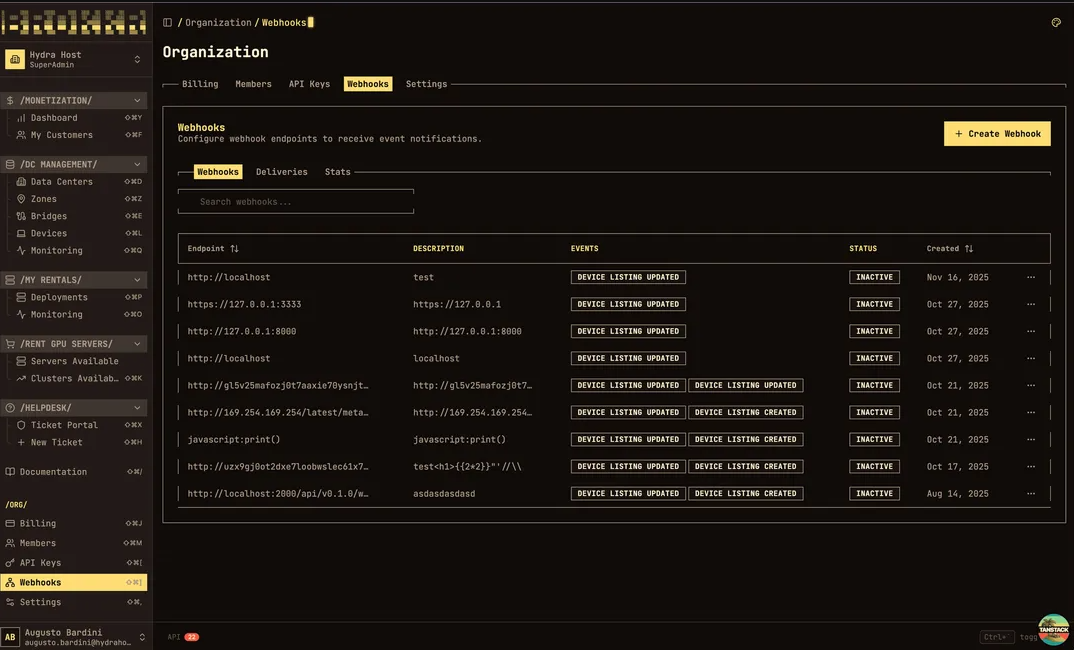The width and height of the screenshot is (1074, 650).
Task: Select the Webhooks sub-tab
Action: (x=218, y=172)
